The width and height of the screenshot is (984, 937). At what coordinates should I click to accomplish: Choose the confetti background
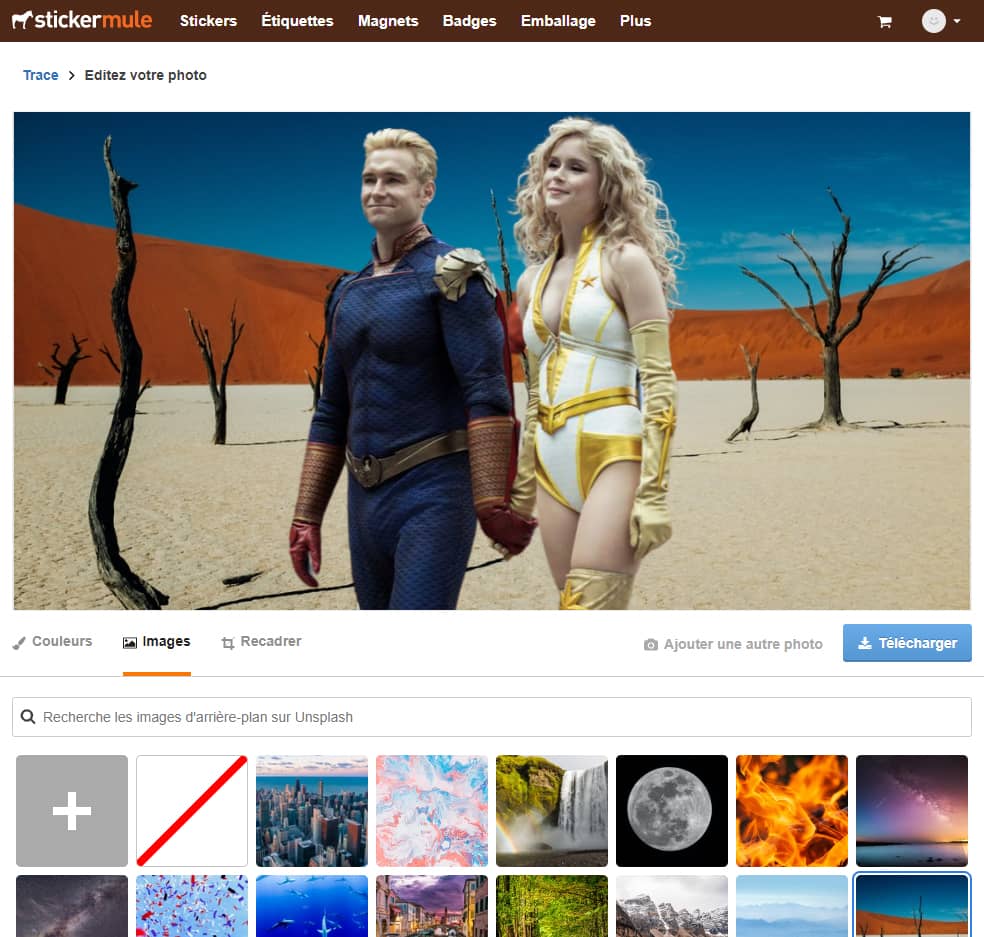point(192,906)
